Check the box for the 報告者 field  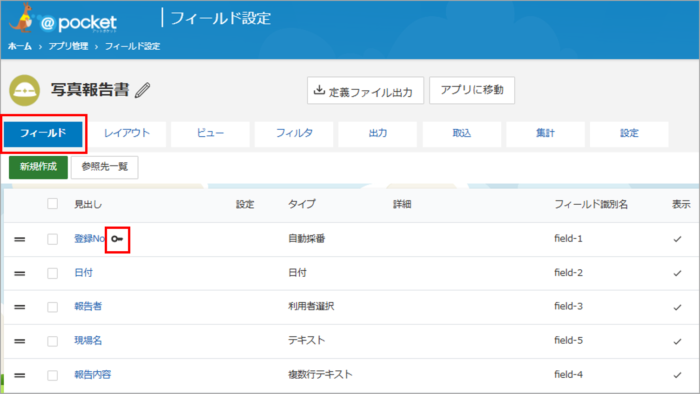53,307
